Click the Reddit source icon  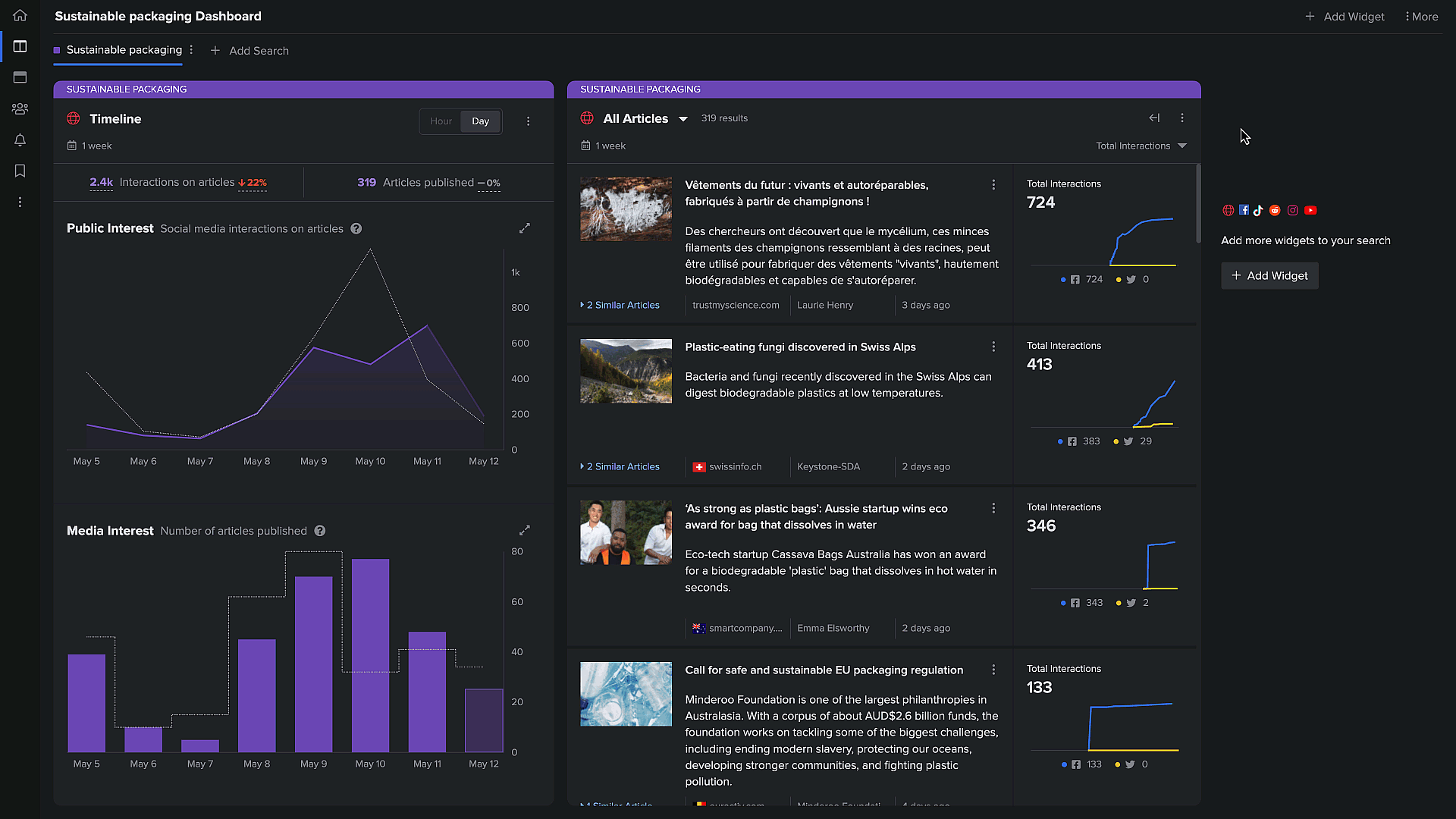(x=1275, y=210)
